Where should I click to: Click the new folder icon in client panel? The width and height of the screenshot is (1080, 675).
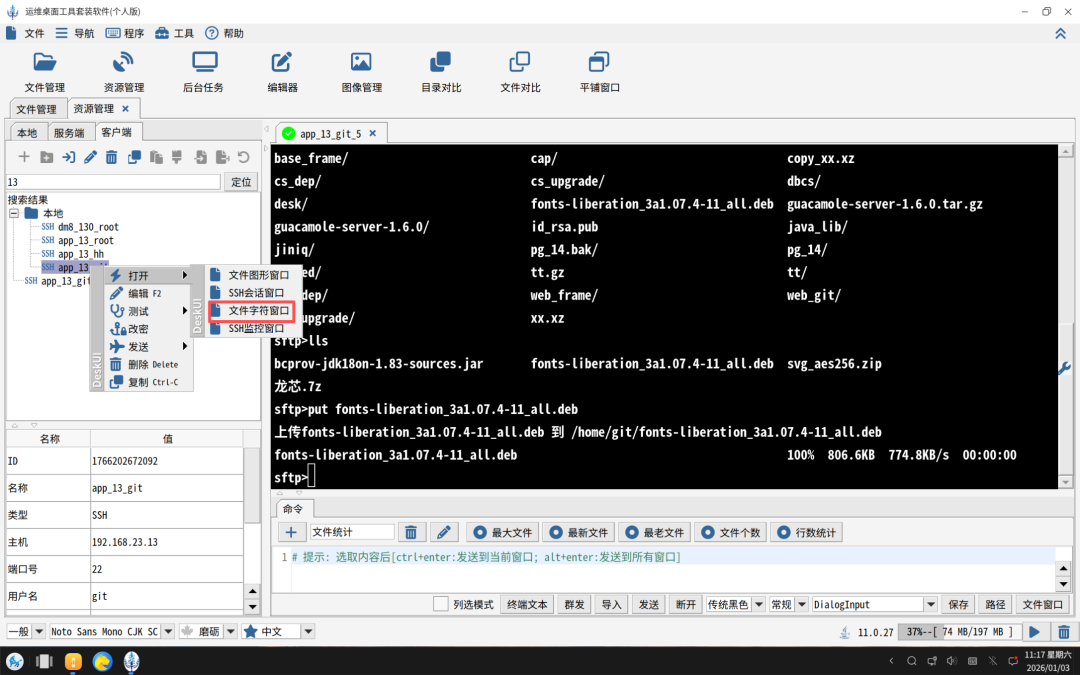[46, 157]
